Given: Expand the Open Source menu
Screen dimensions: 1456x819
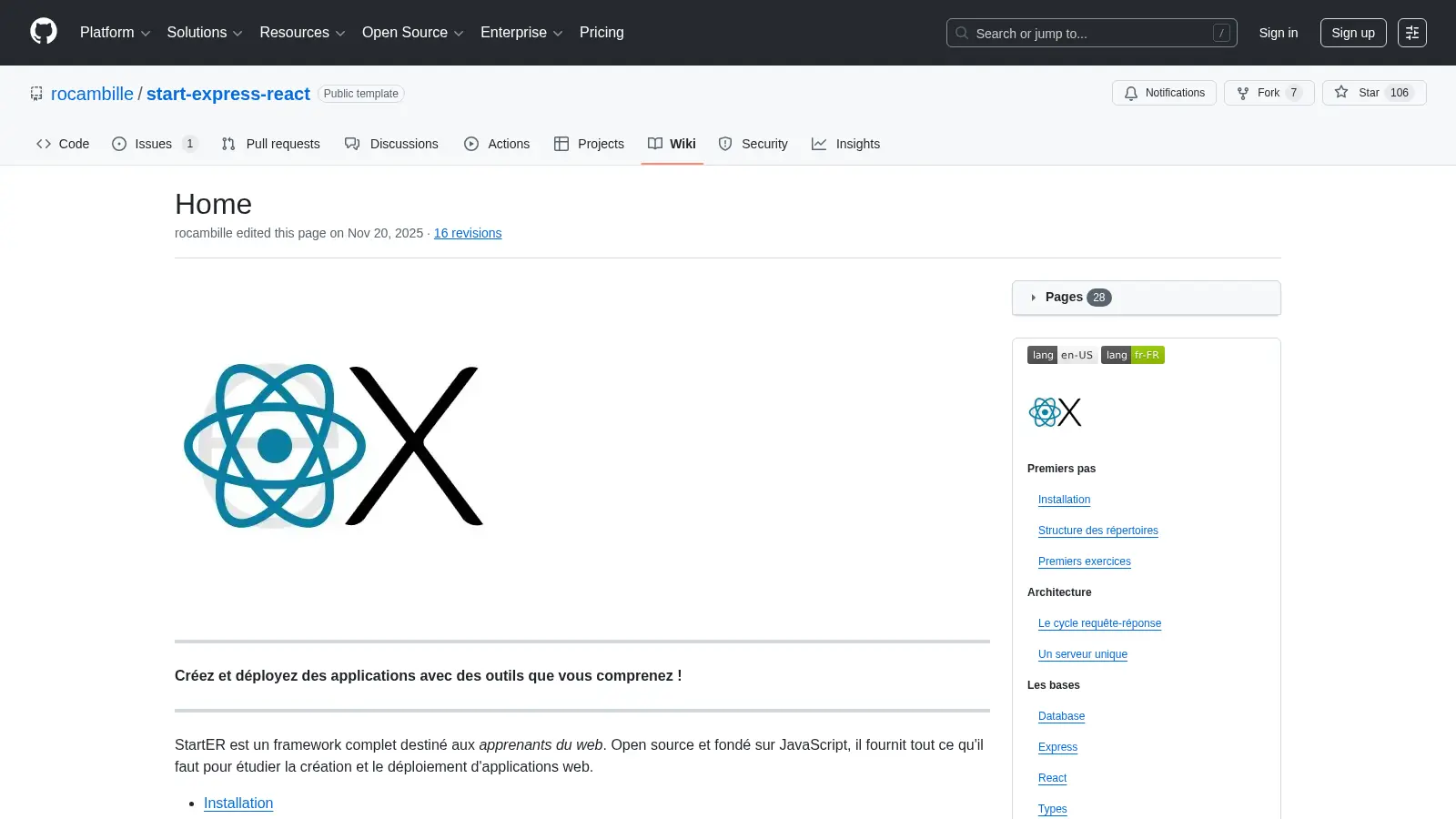Looking at the screenshot, I should pos(412,33).
